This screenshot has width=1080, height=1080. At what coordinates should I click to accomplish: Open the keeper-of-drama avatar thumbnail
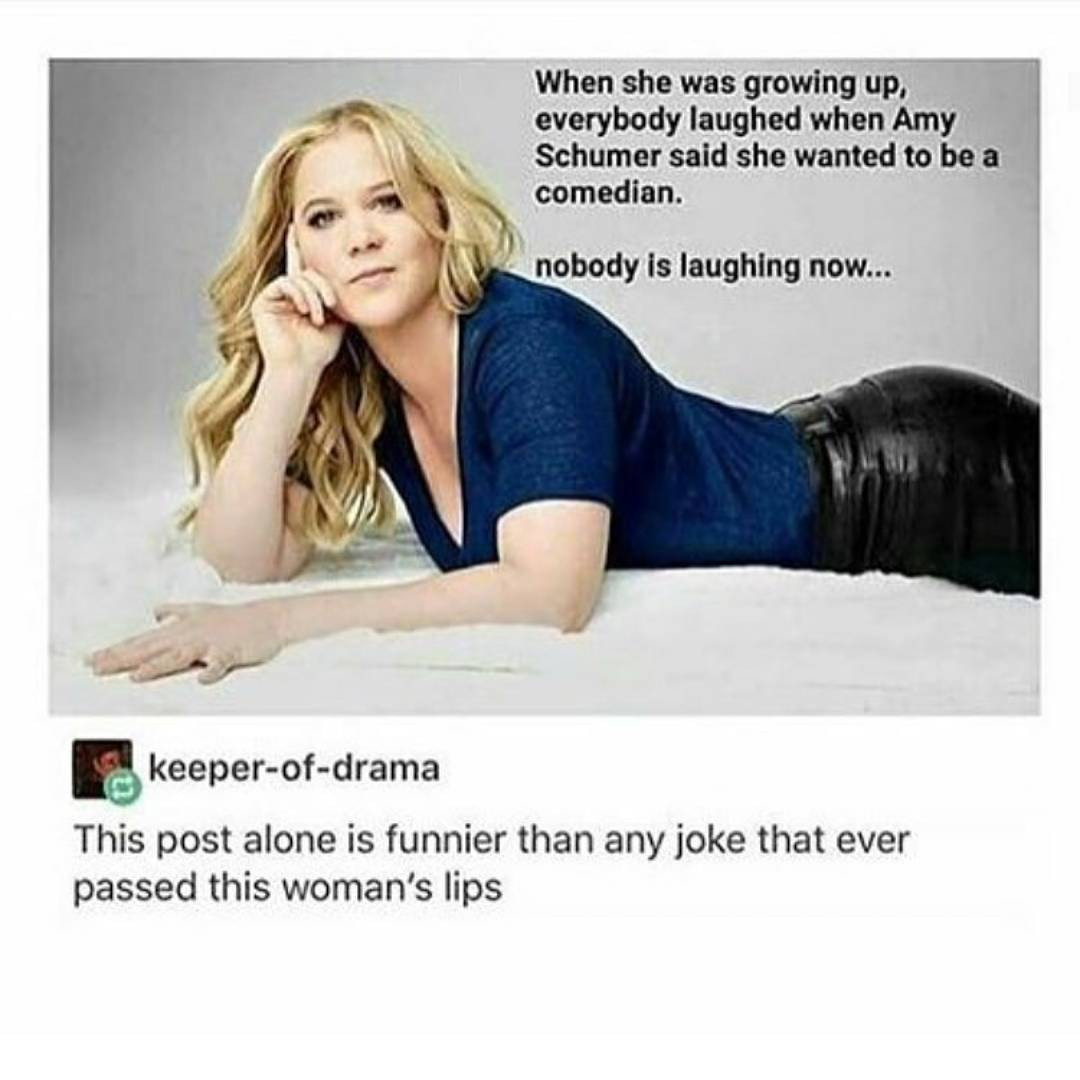click(102, 769)
